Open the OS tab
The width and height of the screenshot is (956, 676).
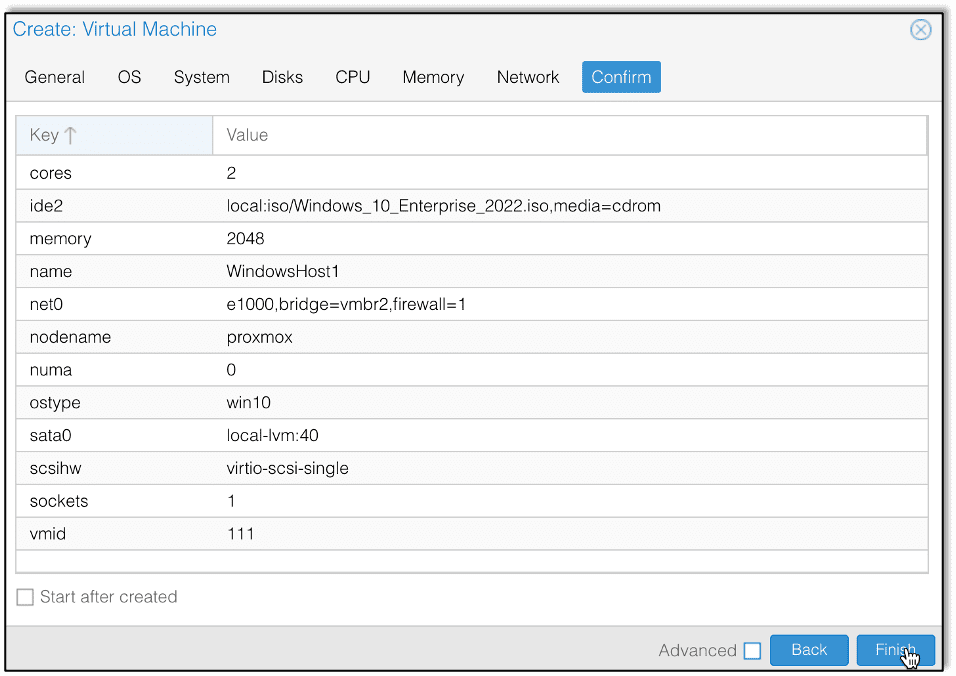click(x=128, y=77)
